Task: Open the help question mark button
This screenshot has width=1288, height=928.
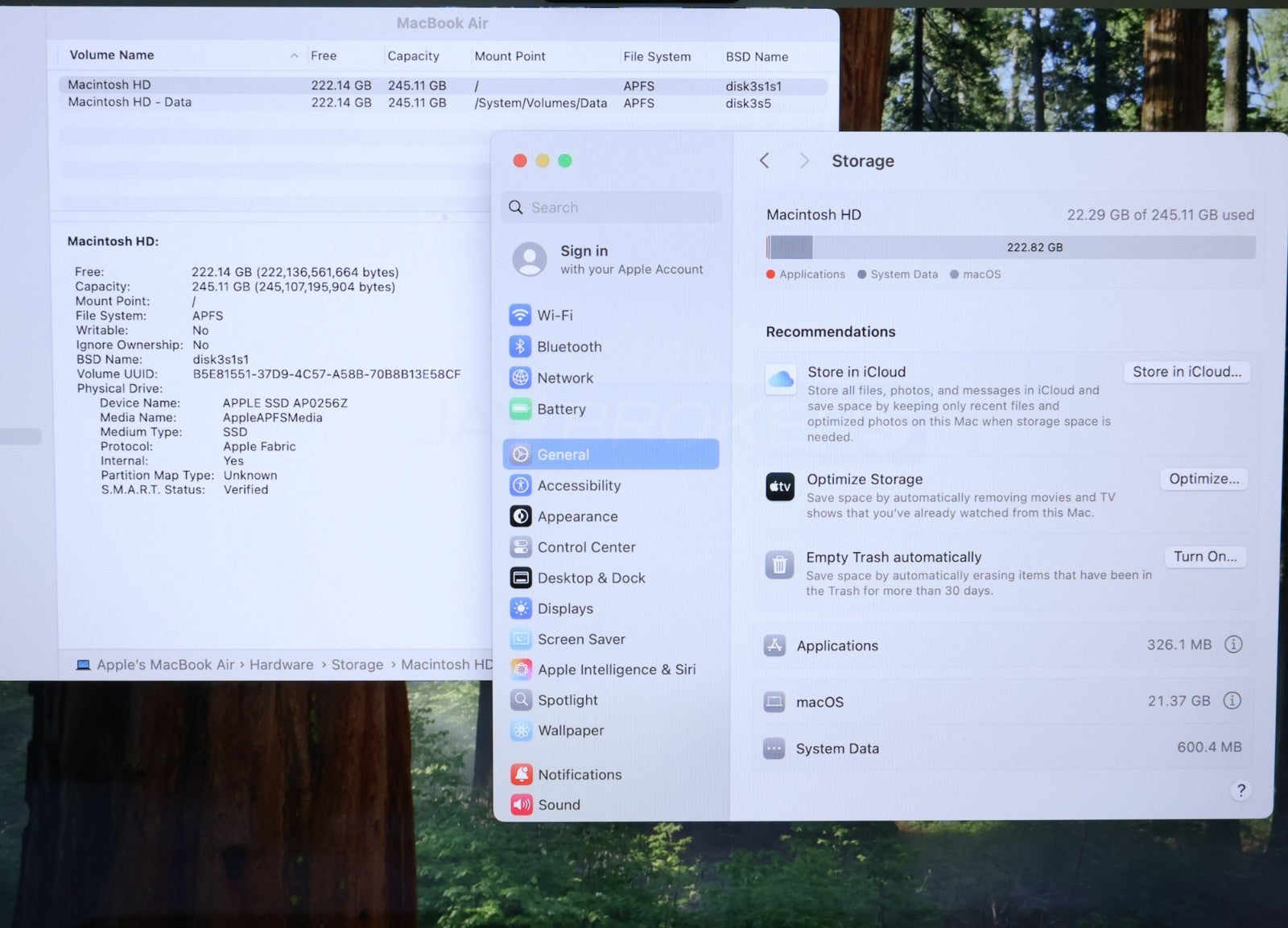Action: [1241, 790]
